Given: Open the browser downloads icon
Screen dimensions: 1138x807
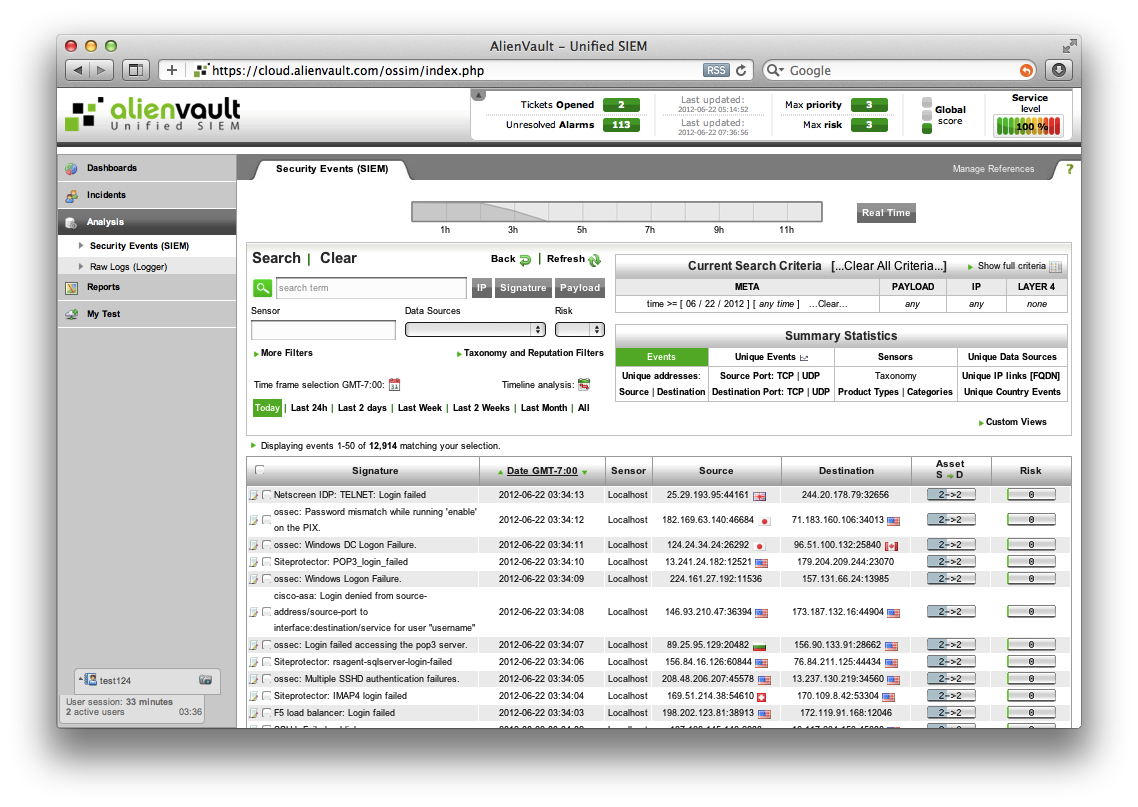Looking at the screenshot, I should [x=1059, y=70].
